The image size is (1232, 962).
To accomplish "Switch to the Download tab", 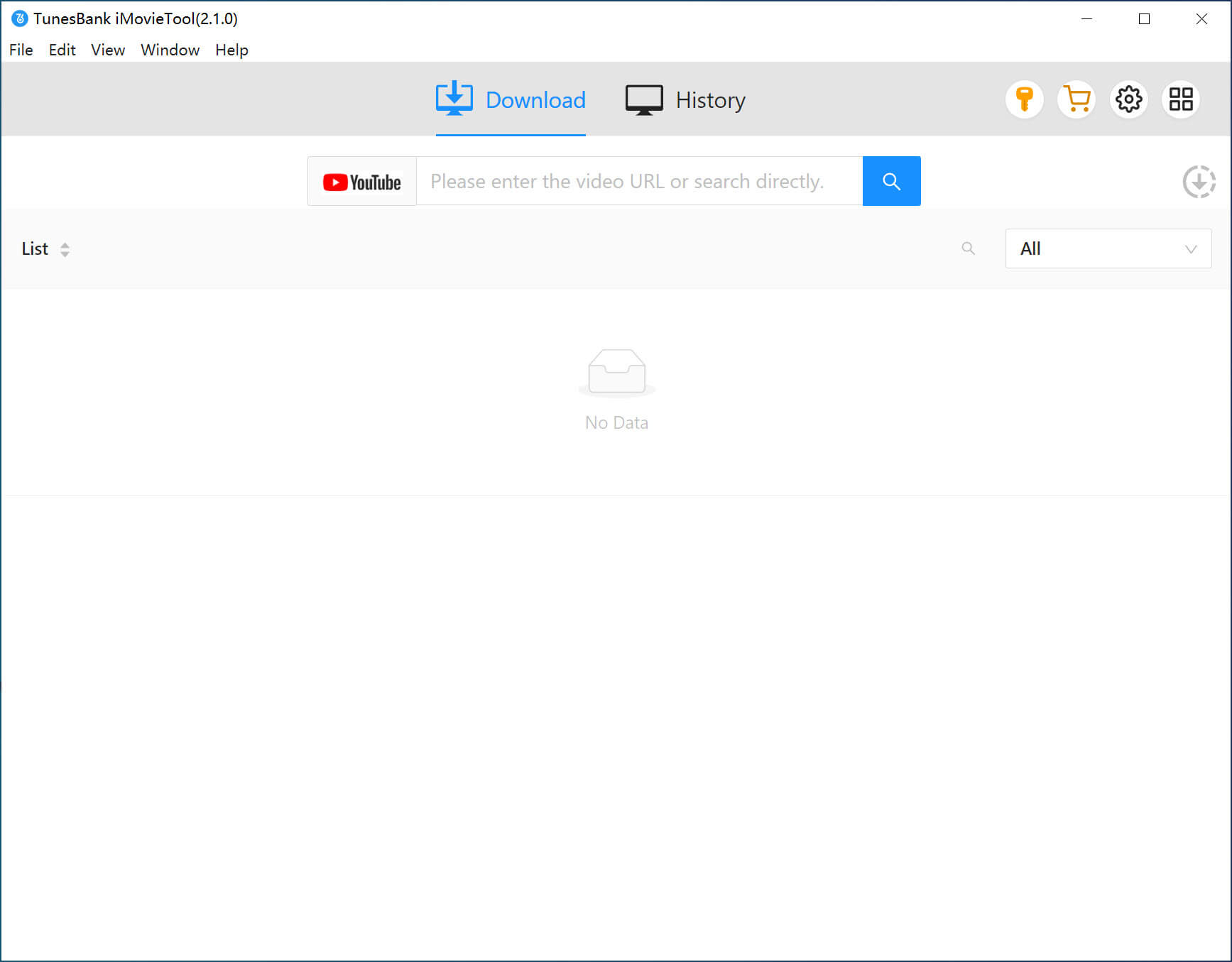I will pyautogui.click(x=511, y=100).
